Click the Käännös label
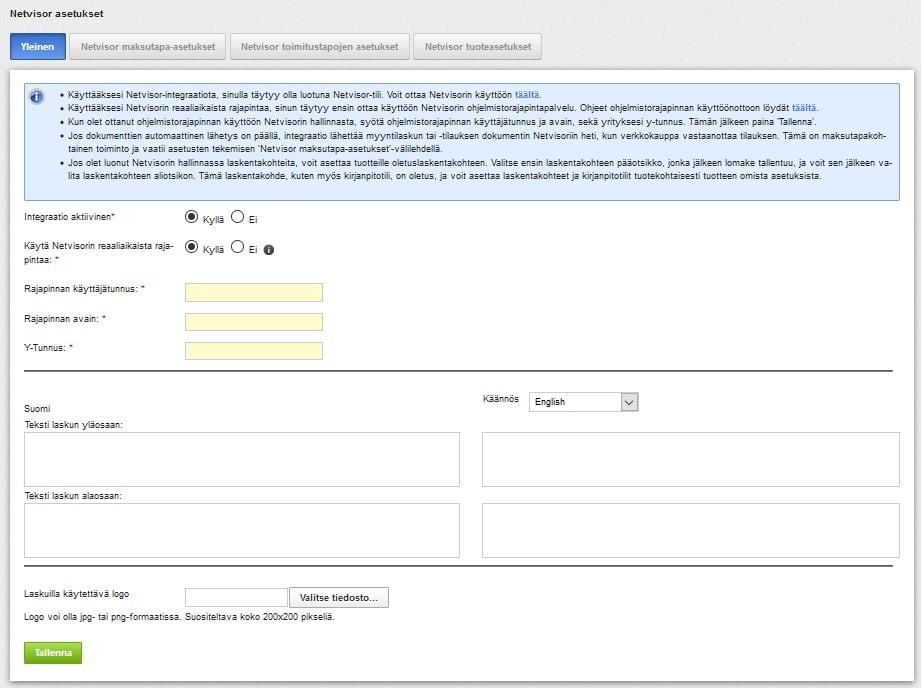The height and width of the screenshot is (688, 921). pyautogui.click(x=501, y=399)
